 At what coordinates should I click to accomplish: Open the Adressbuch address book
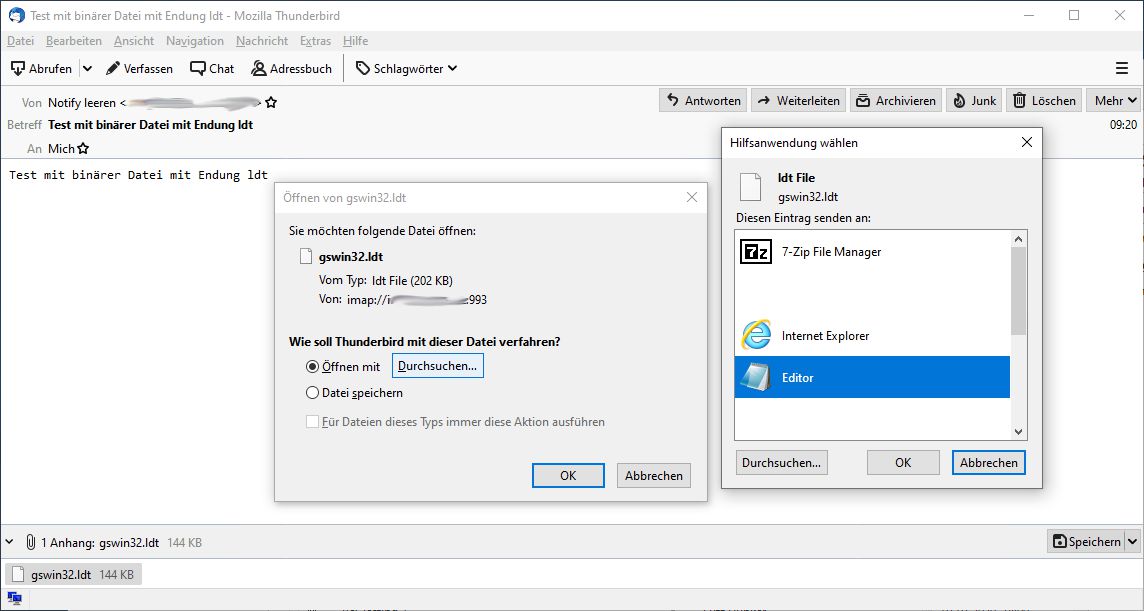coord(291,69)
